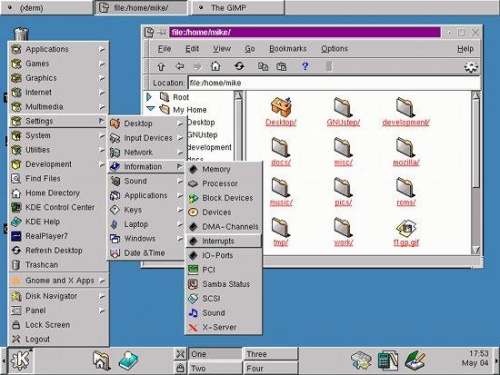Screen dimensions: 500x375
Task: Click the Paste icon in toolbar
Action: (281, 67)
